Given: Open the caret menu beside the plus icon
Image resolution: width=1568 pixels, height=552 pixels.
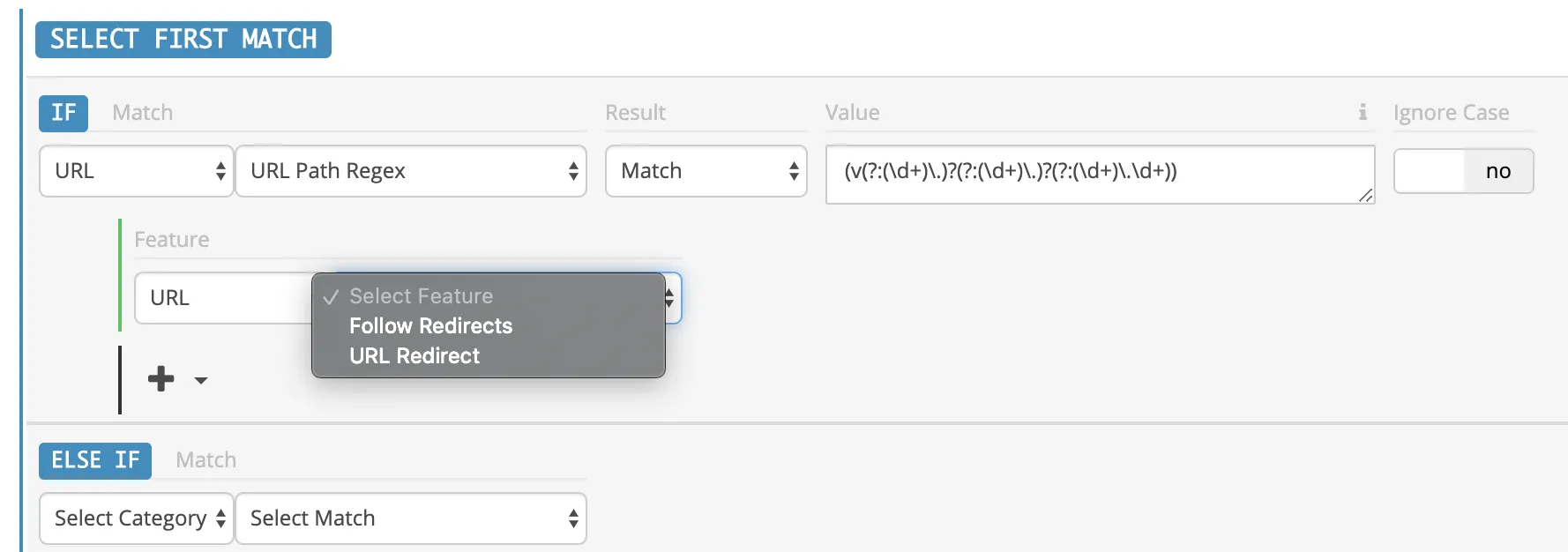Looking at the screenshot, I should click(x=201, y=381).
